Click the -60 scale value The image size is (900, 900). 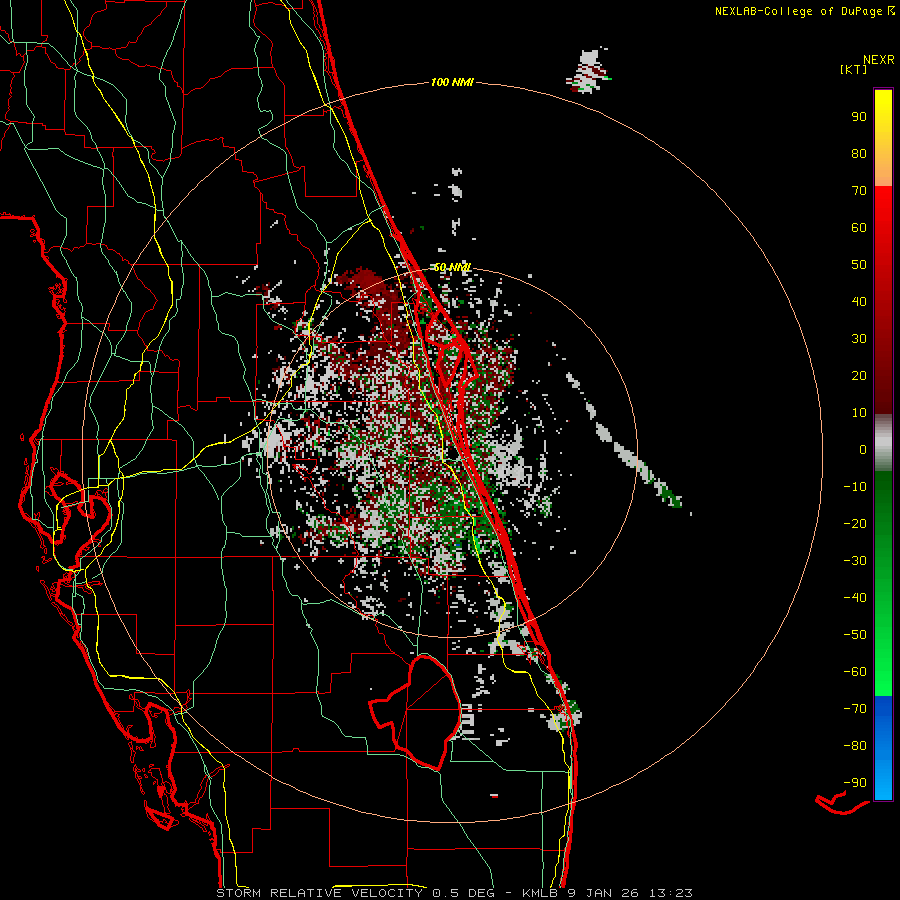(855, 672)
